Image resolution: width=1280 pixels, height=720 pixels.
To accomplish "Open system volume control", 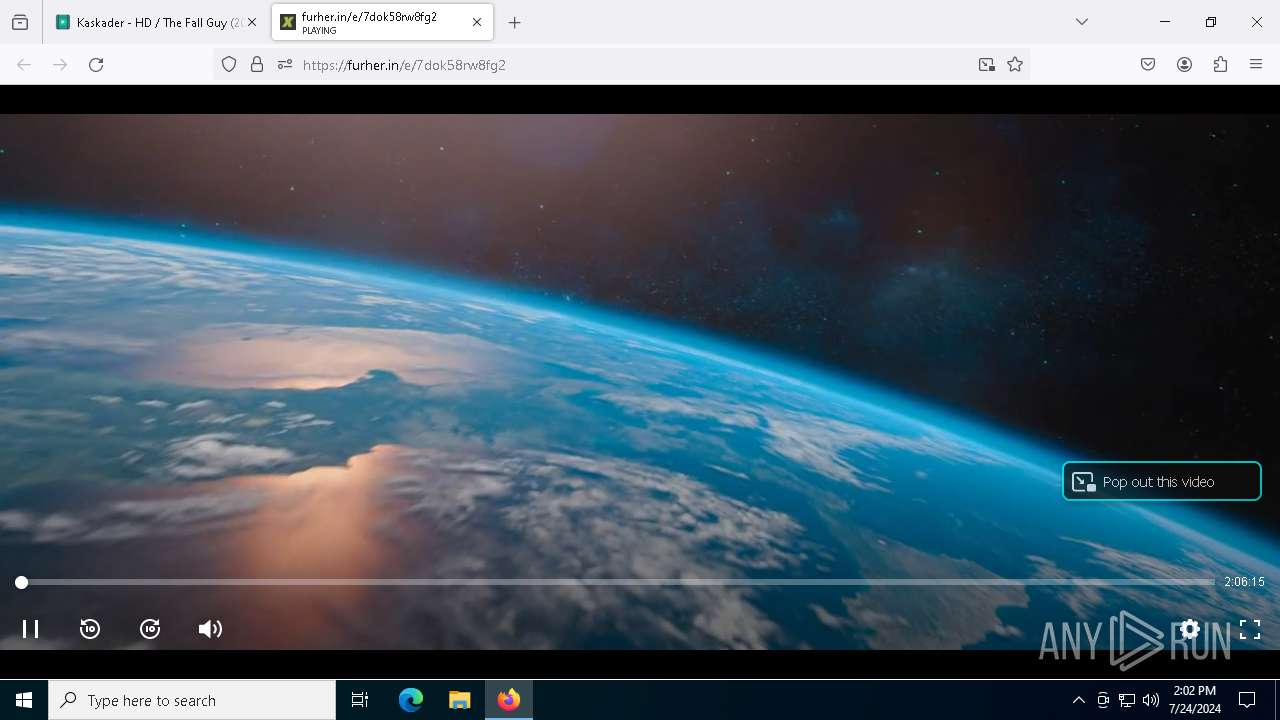I will tap(1151, 700).
